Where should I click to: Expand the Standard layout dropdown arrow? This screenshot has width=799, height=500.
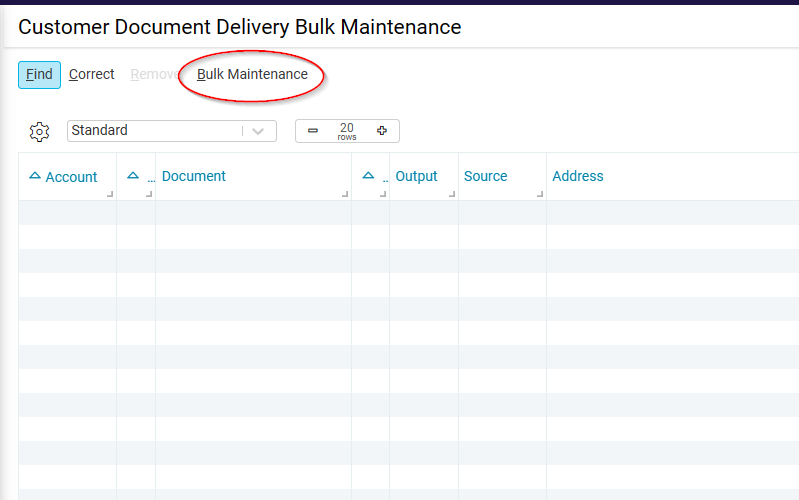(259, 131)
